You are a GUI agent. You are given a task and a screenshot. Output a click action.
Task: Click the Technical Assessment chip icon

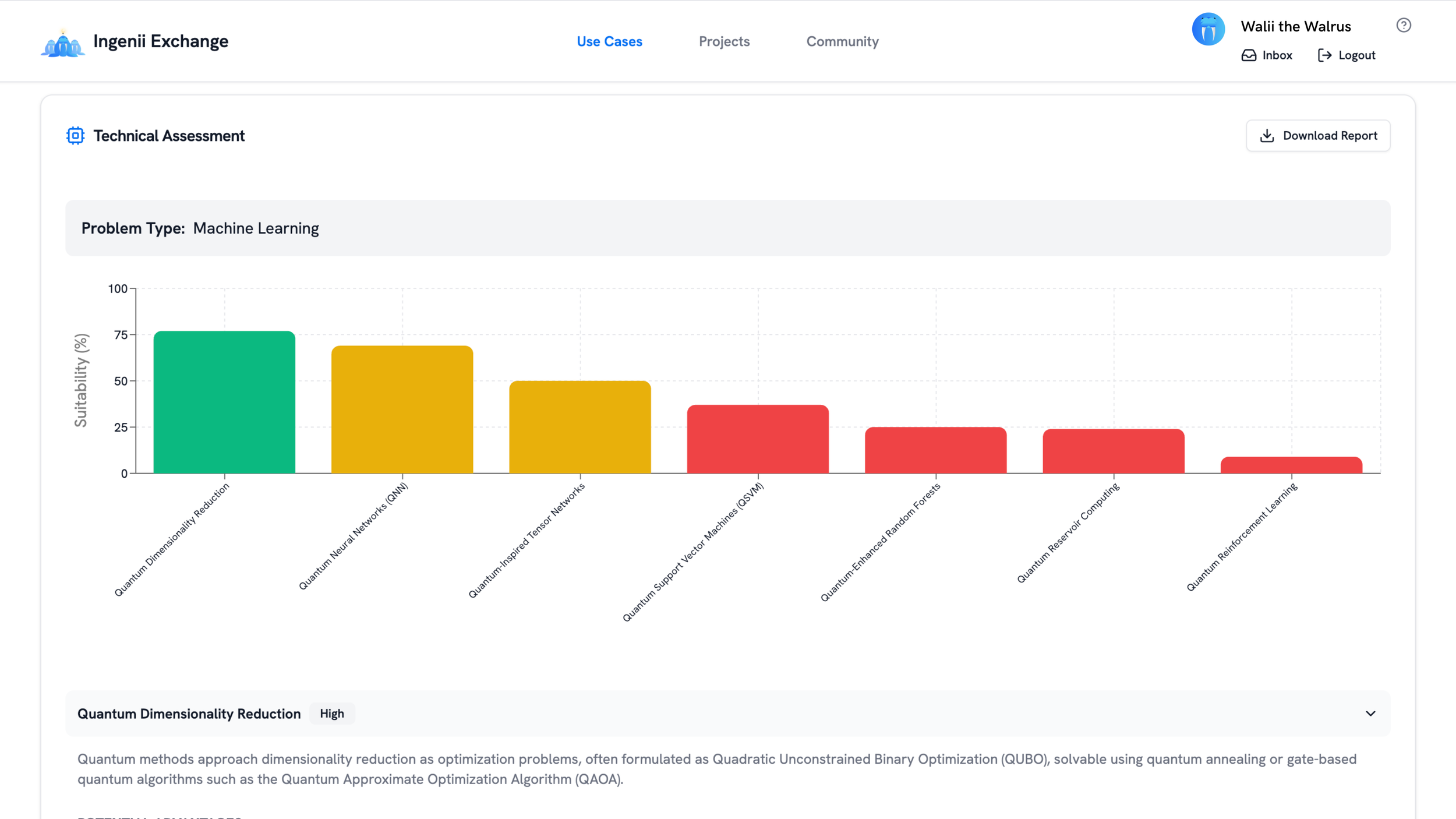75,135
